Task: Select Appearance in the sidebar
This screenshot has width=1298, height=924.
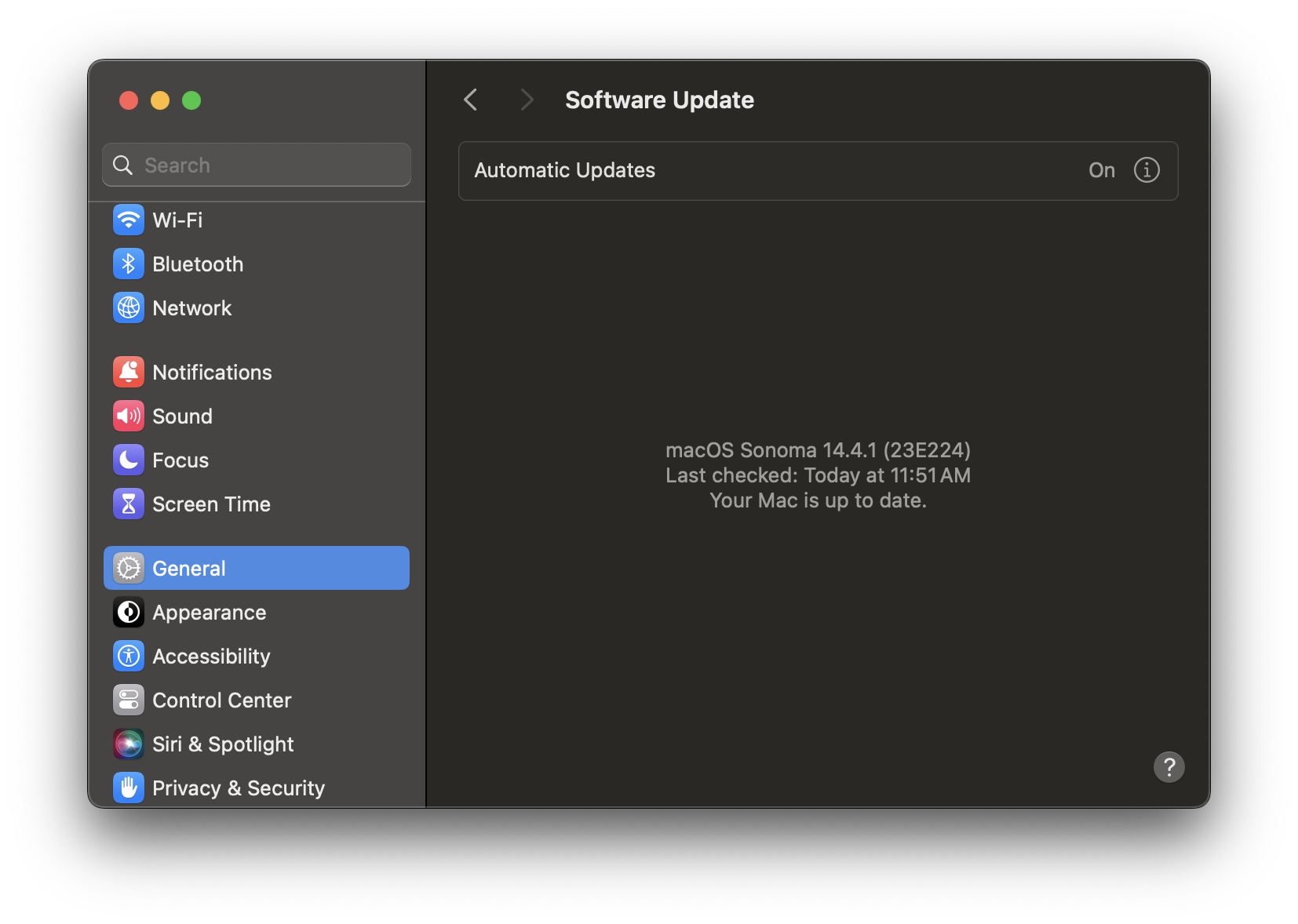Action: [257, 612]
